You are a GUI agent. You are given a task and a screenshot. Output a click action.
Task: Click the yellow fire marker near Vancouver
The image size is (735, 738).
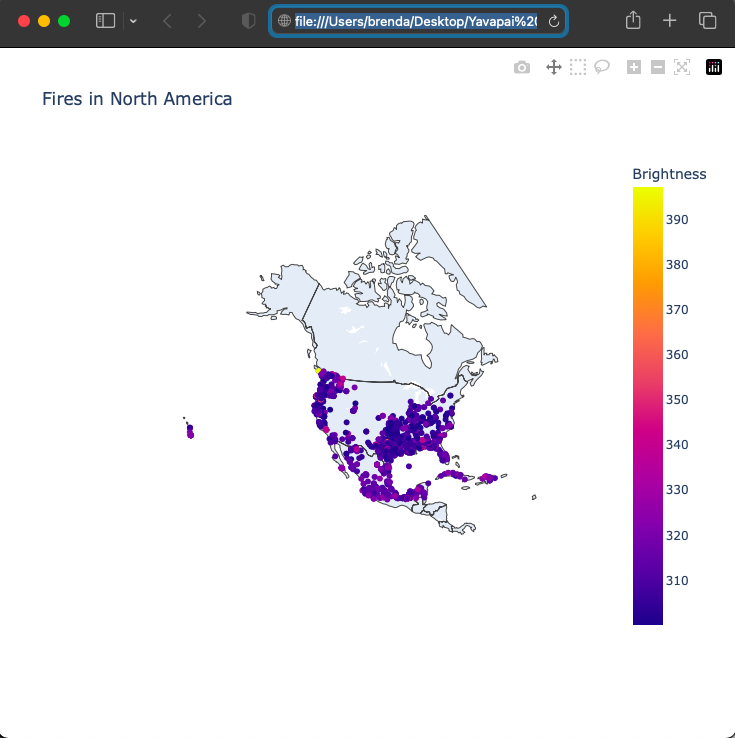[x=318, y=371]
